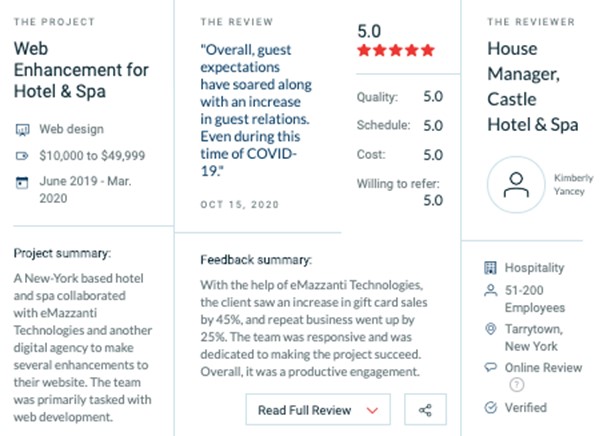
Task: Click the Hospitality industry label
Action: [x=534, y=268]
